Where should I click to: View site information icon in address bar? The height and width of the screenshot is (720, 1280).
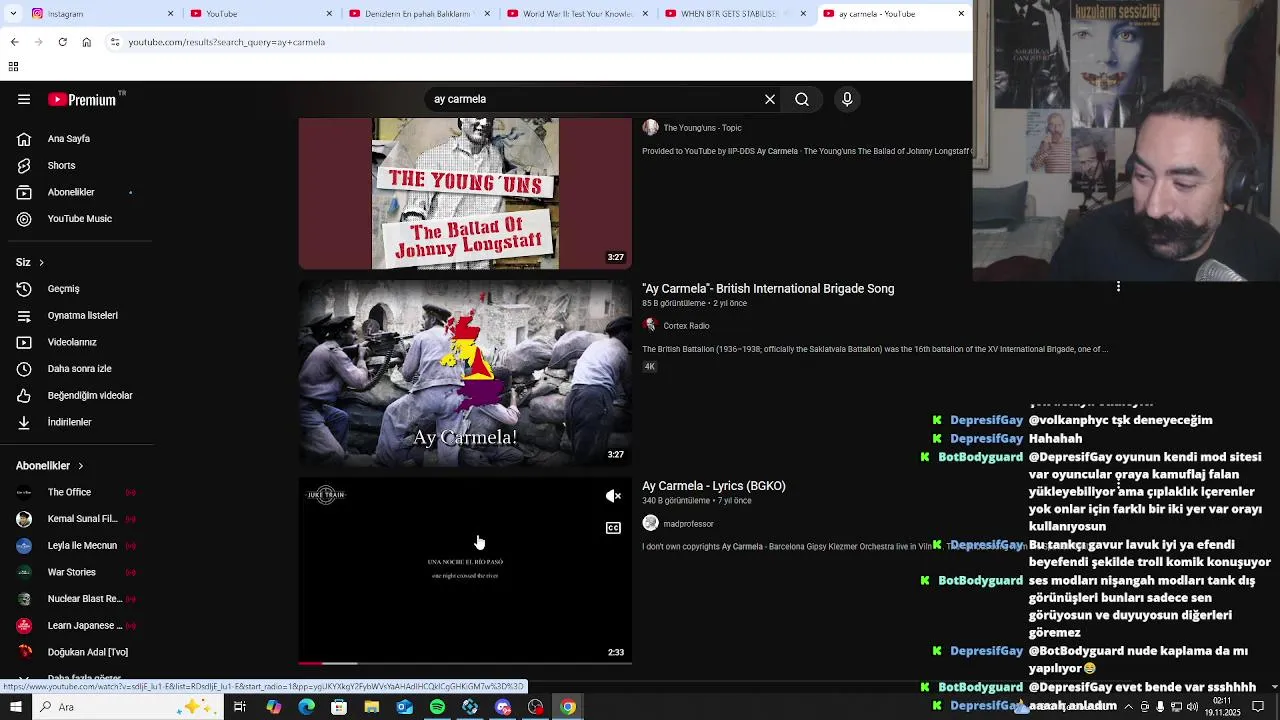115,42
